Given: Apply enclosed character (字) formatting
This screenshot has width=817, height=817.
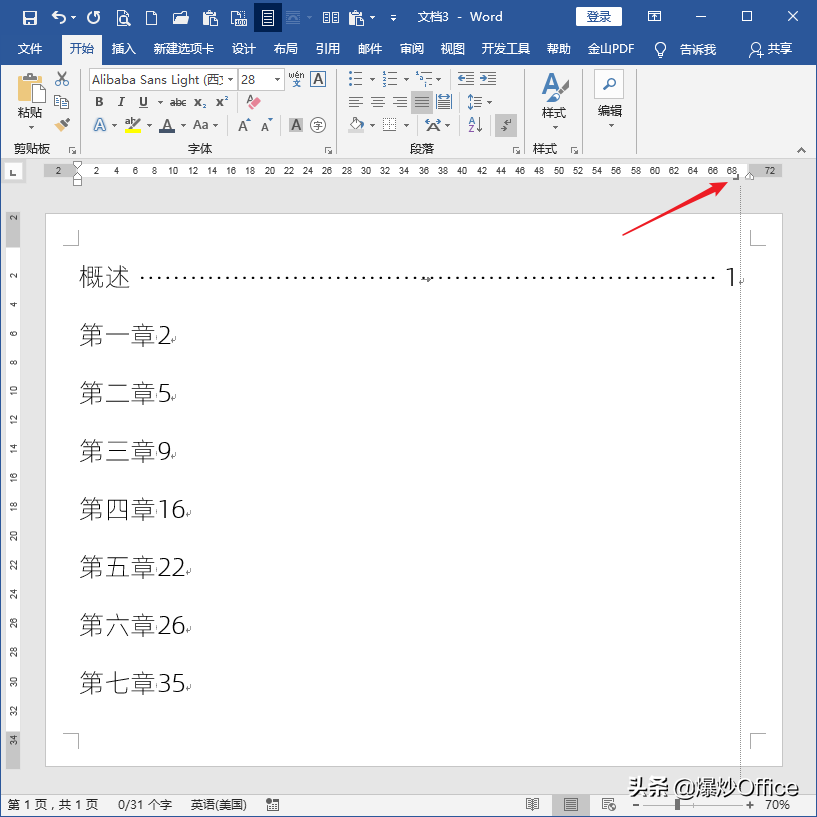Looking at the screenshot, I should [x=318, y=125].
